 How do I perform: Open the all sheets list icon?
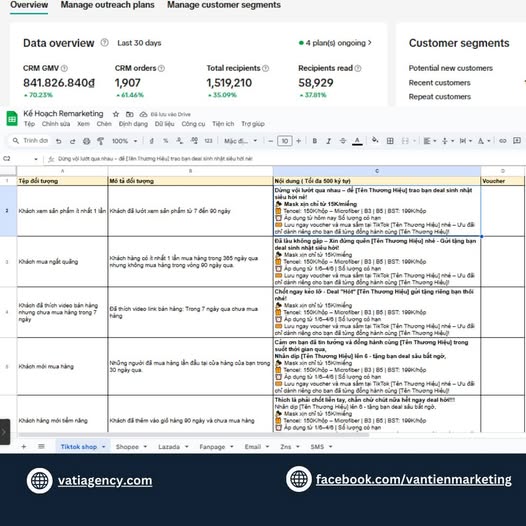[41, 446]
